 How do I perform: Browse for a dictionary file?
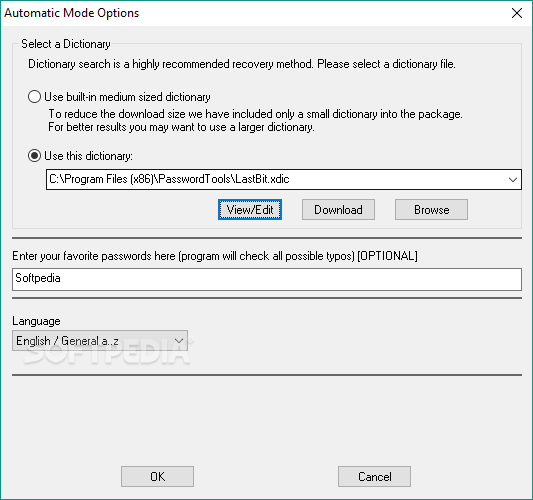tap(431, 210)
